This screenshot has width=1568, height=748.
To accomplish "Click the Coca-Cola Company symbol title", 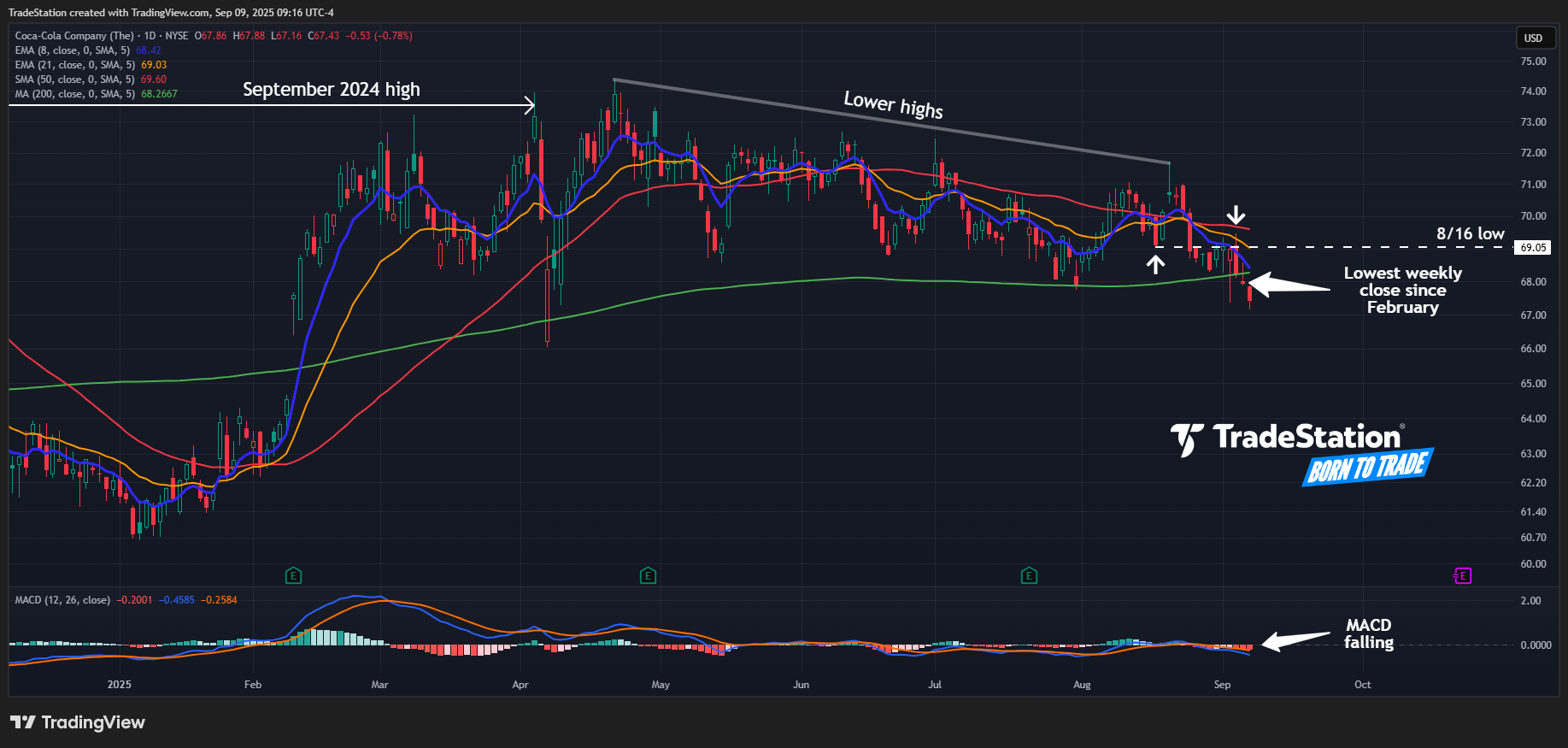I will (74, 36).
